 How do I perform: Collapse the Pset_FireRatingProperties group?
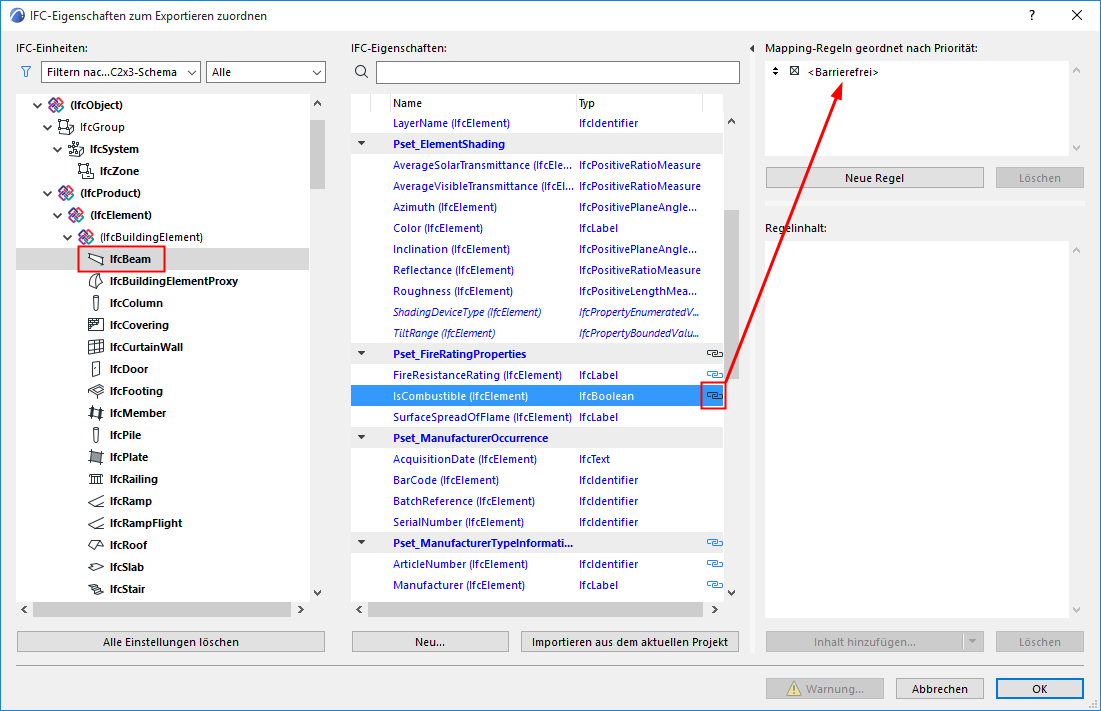click(362, 353)
